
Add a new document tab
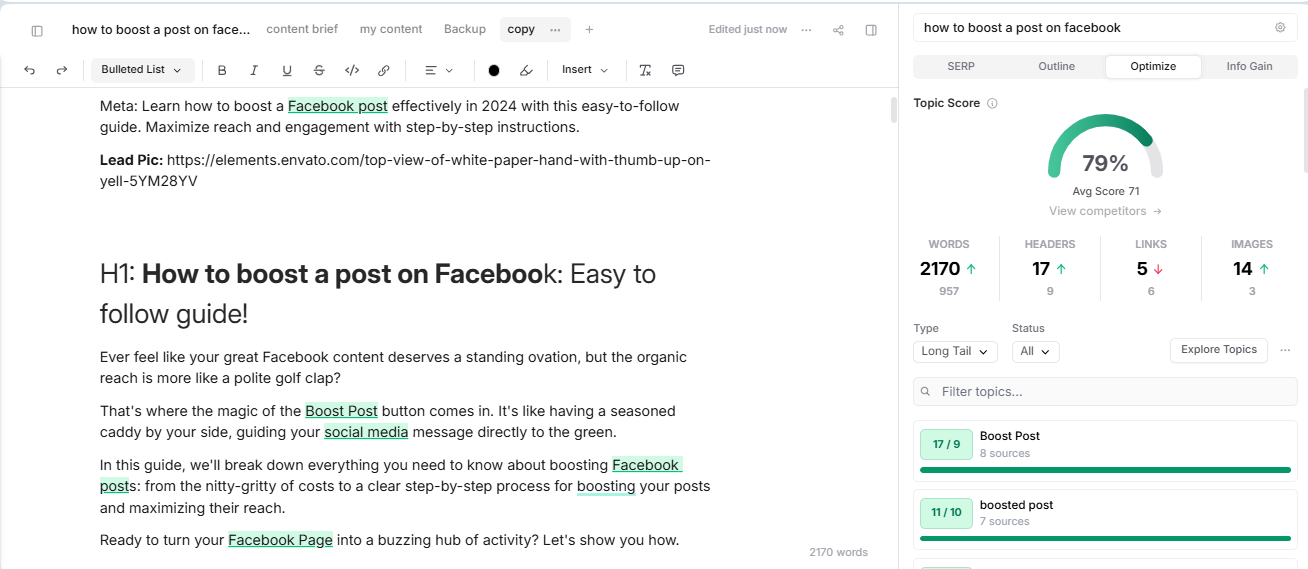[589, 30]
